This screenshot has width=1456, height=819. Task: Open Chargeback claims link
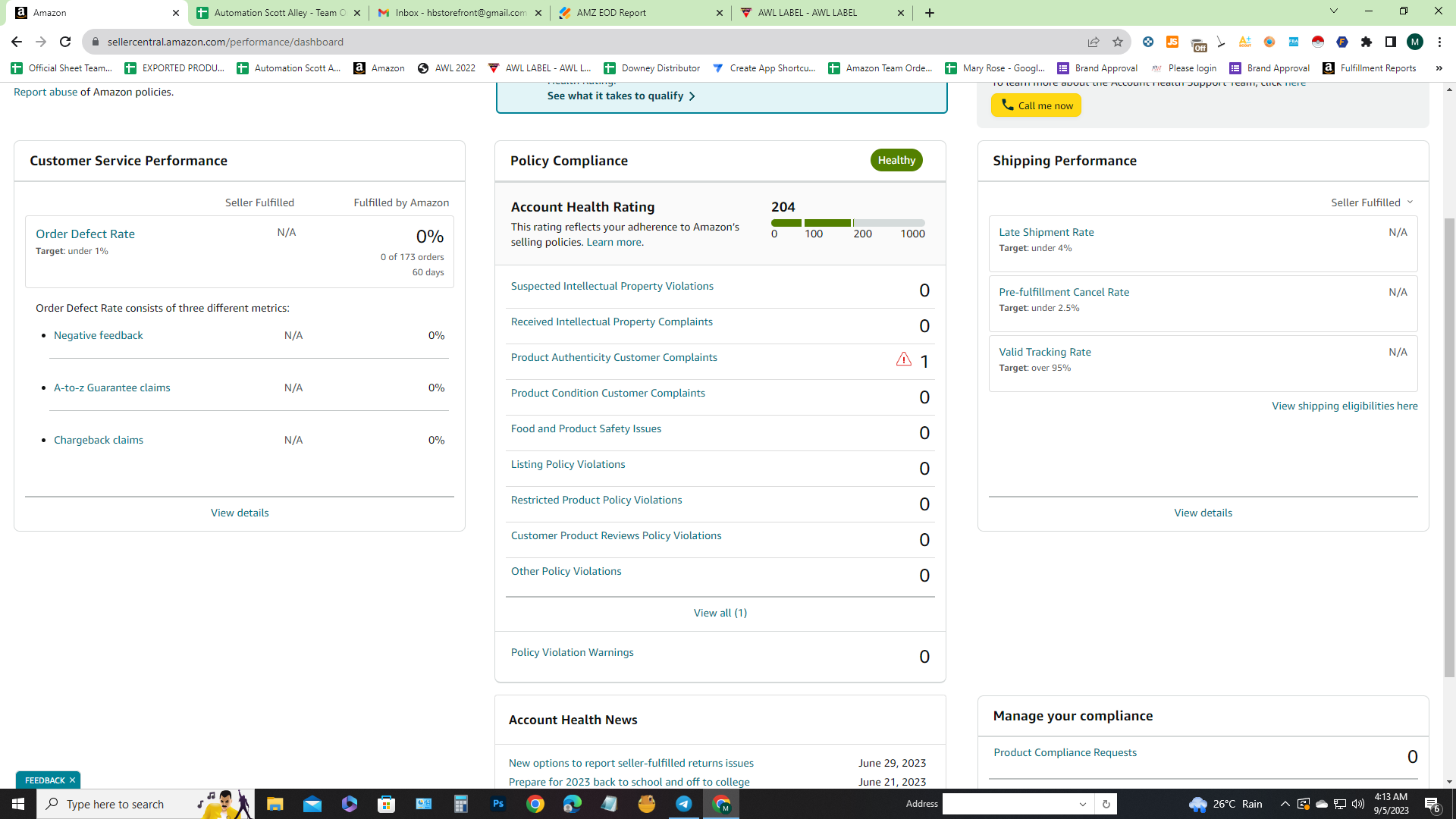coord(98,440)
